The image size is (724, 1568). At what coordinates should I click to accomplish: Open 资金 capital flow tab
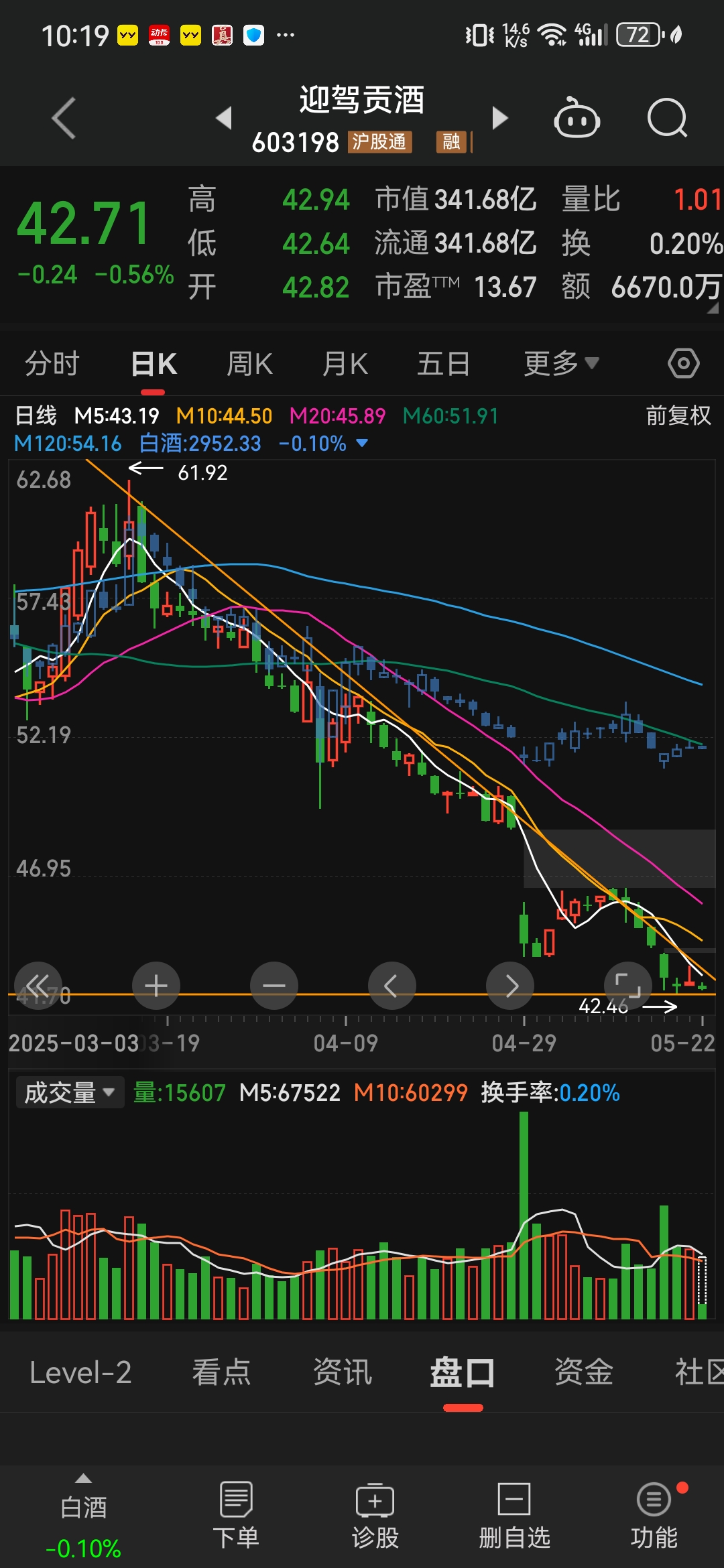584,1372
